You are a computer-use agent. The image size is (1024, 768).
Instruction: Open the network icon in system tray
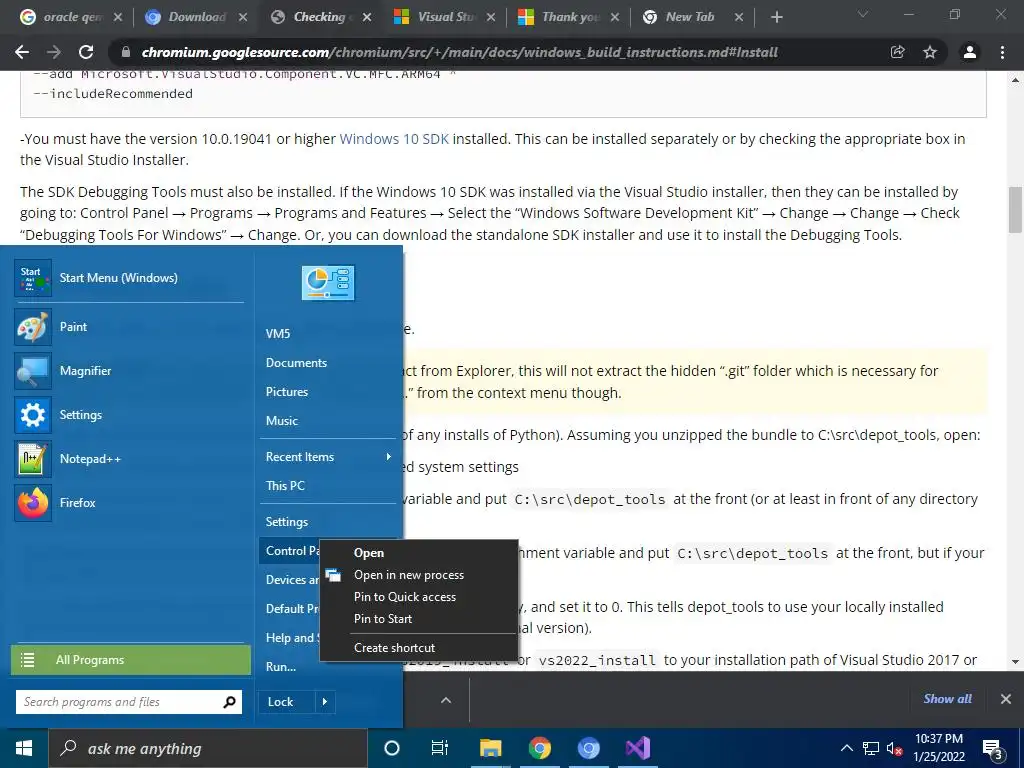click(871, 748)
